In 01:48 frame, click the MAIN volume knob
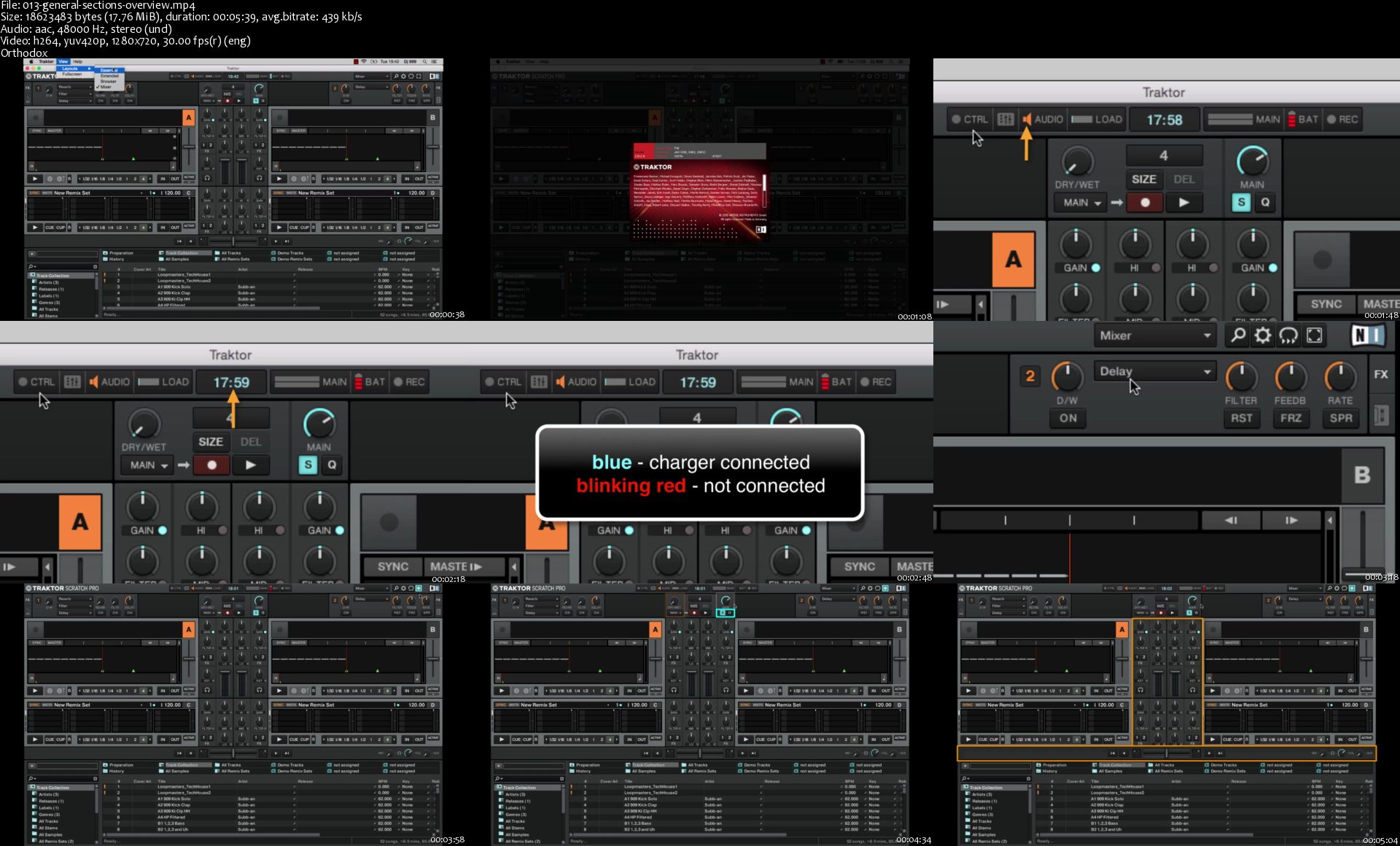1400x846 pixels. coord(1253,160)
